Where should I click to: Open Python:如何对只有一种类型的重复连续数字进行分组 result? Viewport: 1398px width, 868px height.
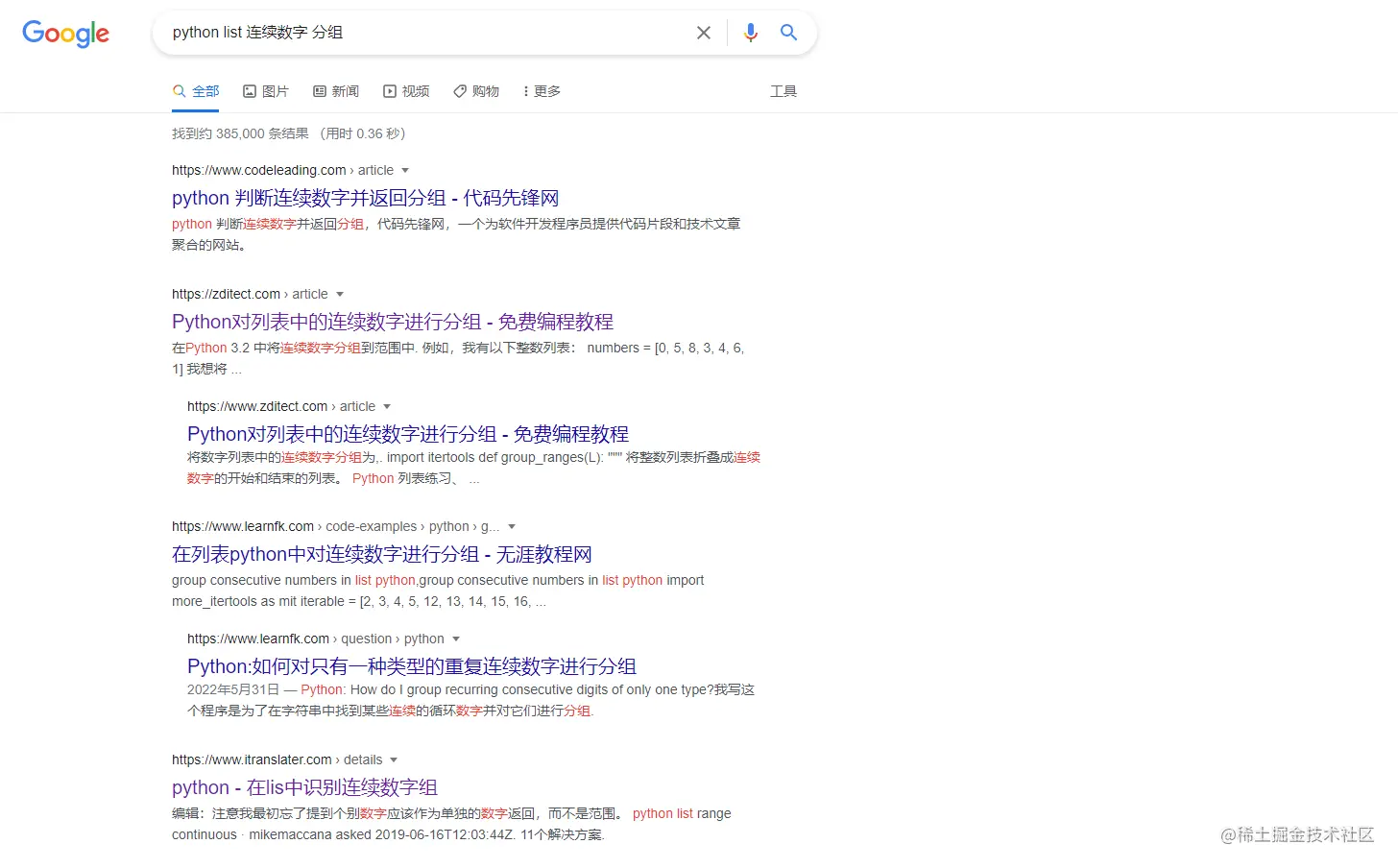412,666
